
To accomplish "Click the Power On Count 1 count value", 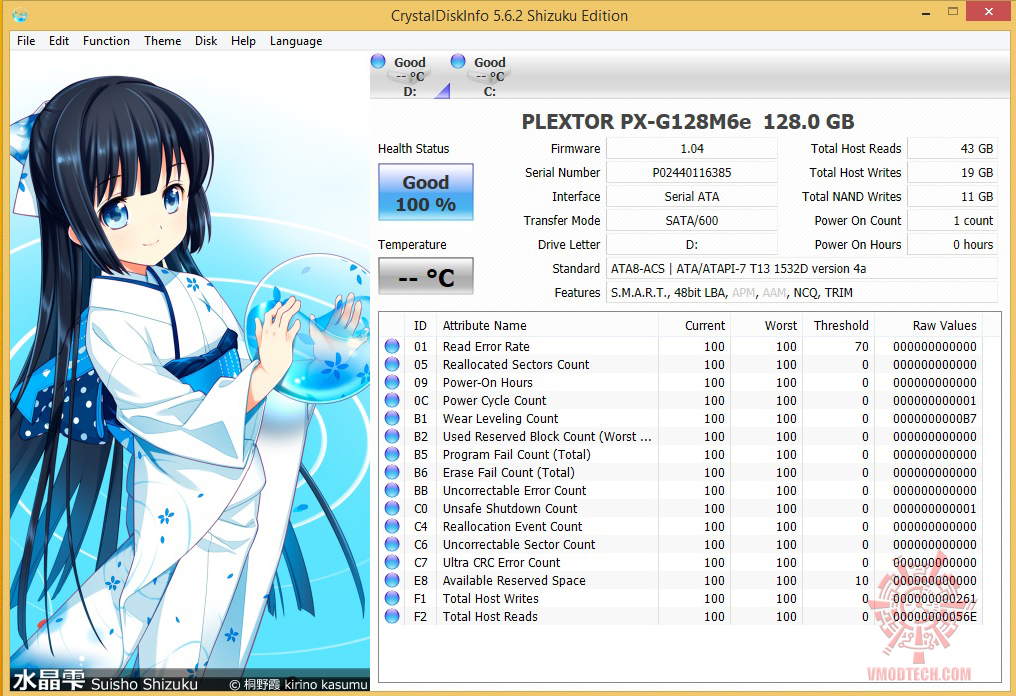I will pos(952,220).
